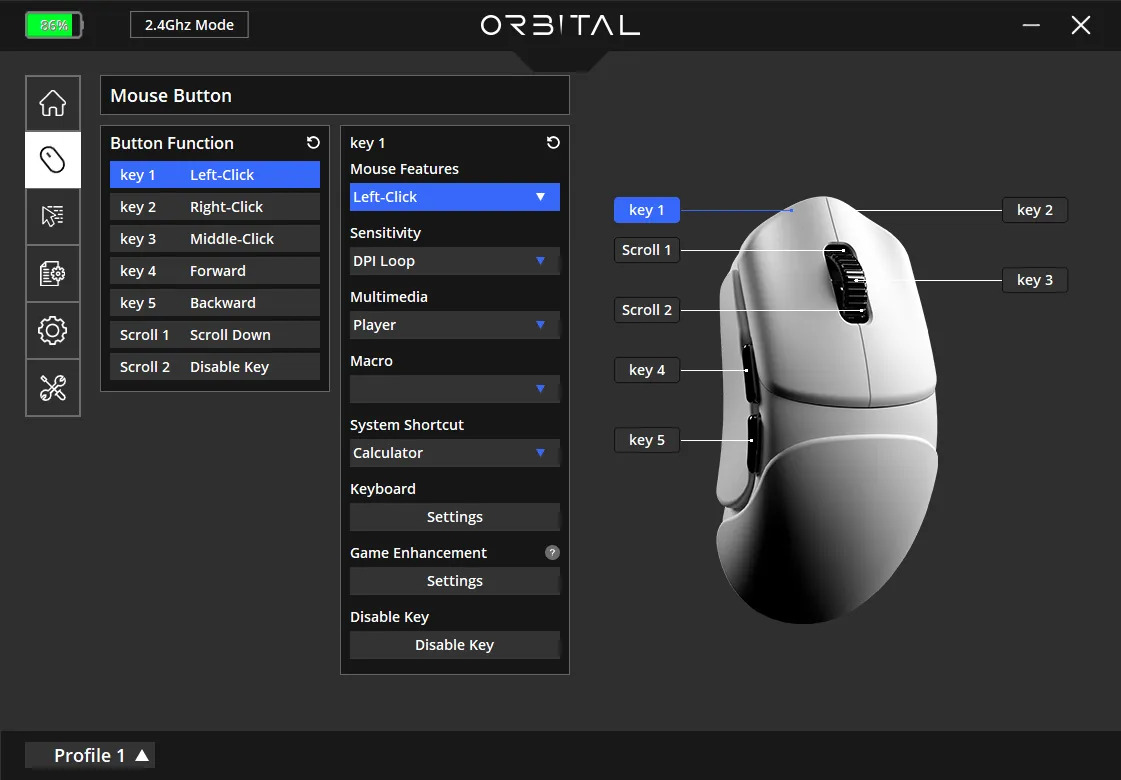The width and height of the screenshot is (1121, 780).
Task: Open the settings gear in the sidebar
Action: coord(52,331)
